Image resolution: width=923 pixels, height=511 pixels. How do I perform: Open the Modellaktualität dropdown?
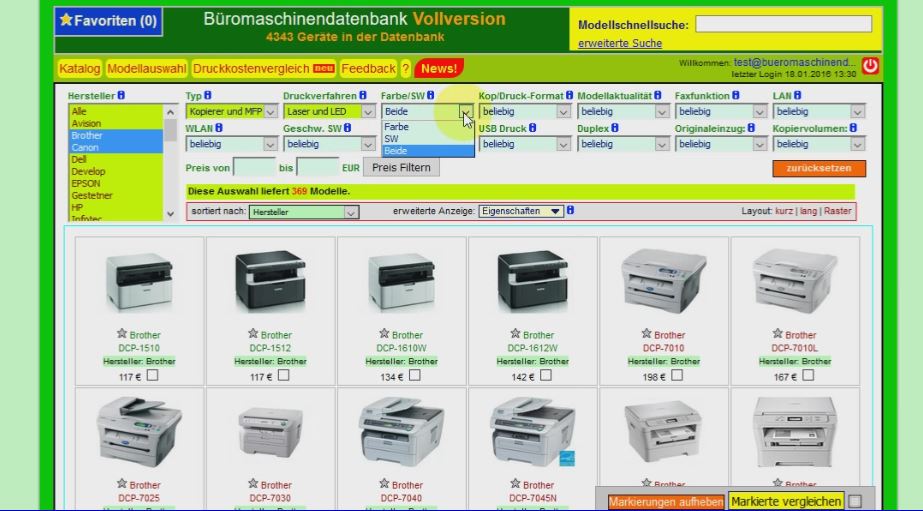[623, 111]
